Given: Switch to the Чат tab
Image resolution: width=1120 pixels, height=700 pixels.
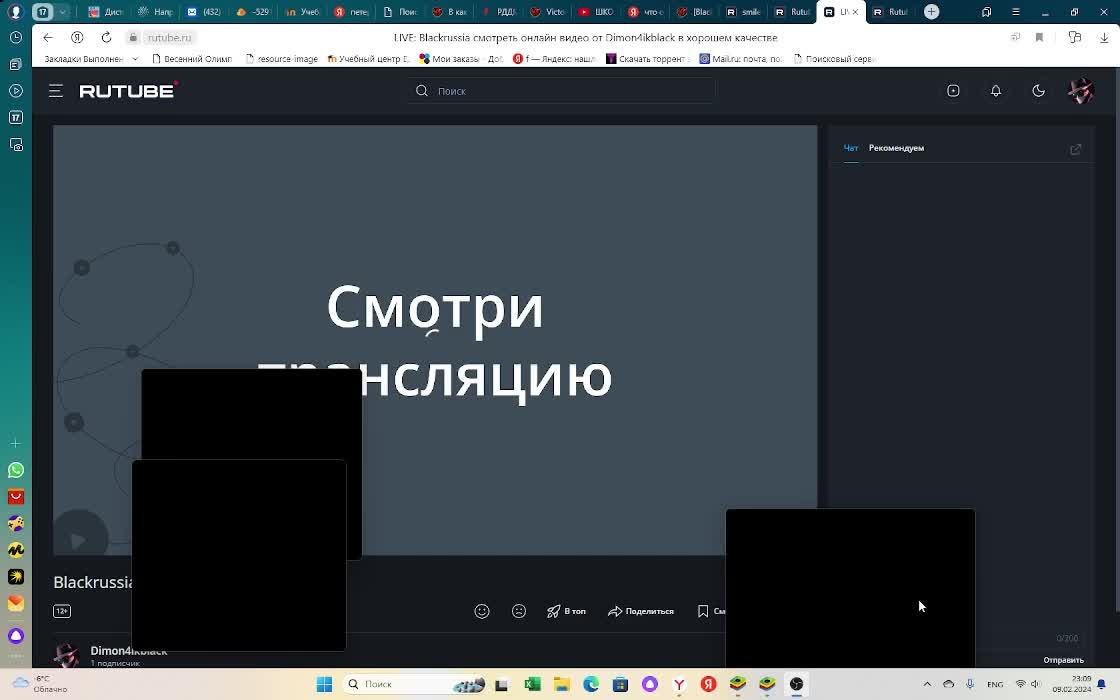Looking at the screenshot, I should (851, 148).
